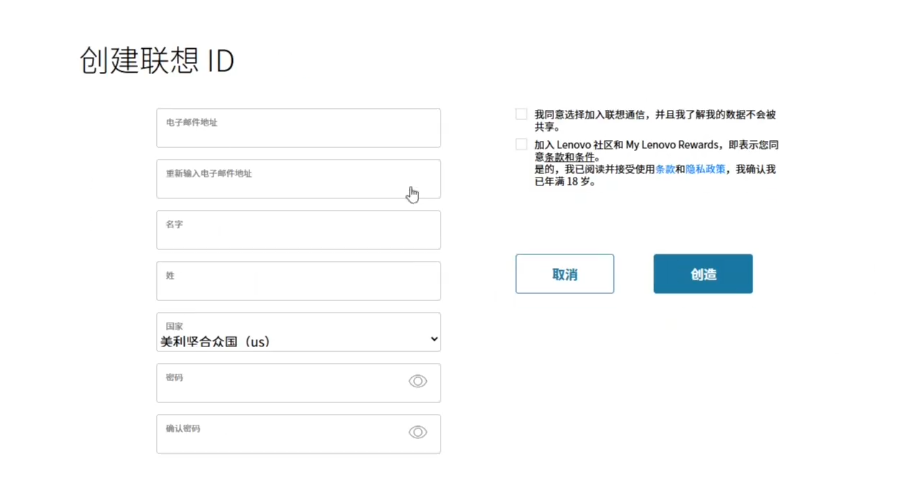Click the 美利坚合众国 (us) country value
The image size is (901, 500).
click(x=215, y=341)
